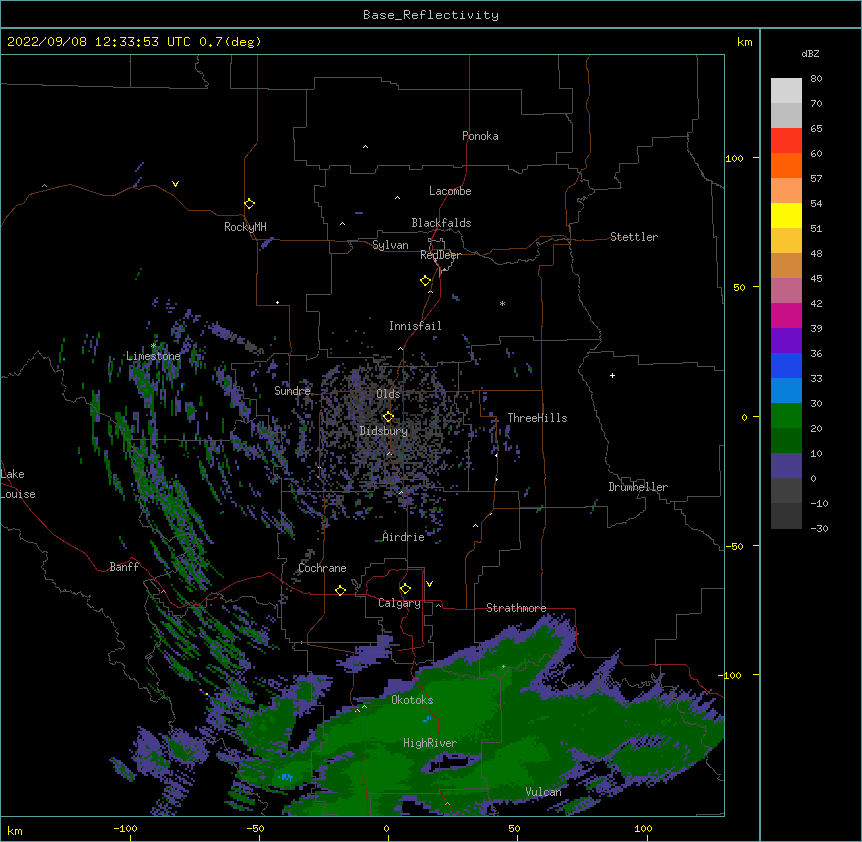
Task: Click the yellow marker above Calgary label
Action: (405, 589)
